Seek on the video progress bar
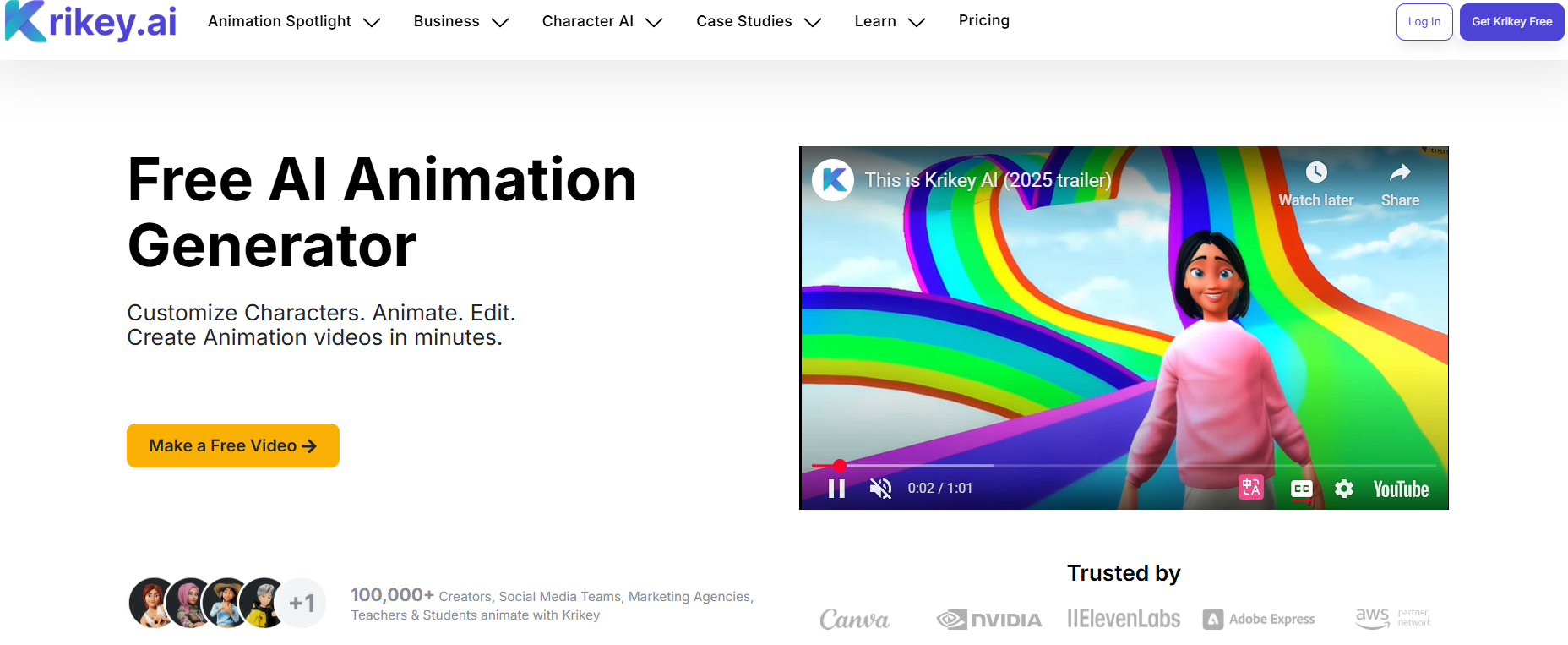Screen dimensions: 1568x645 1124,466
